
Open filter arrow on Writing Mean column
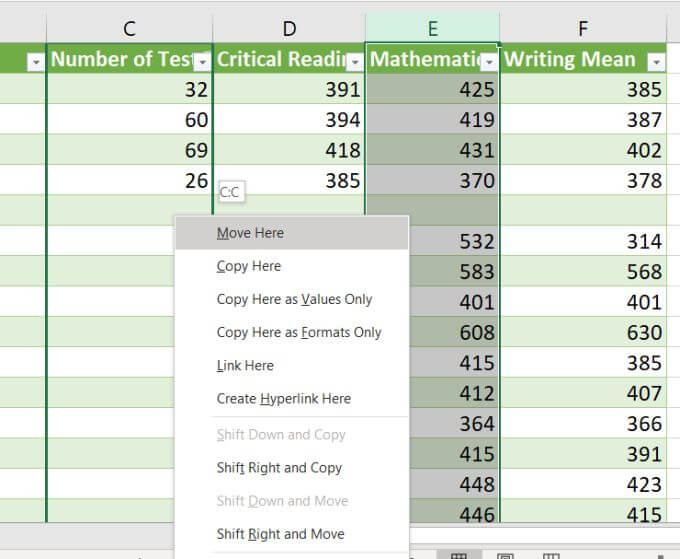pyautogui.click(x=657, y=62)
